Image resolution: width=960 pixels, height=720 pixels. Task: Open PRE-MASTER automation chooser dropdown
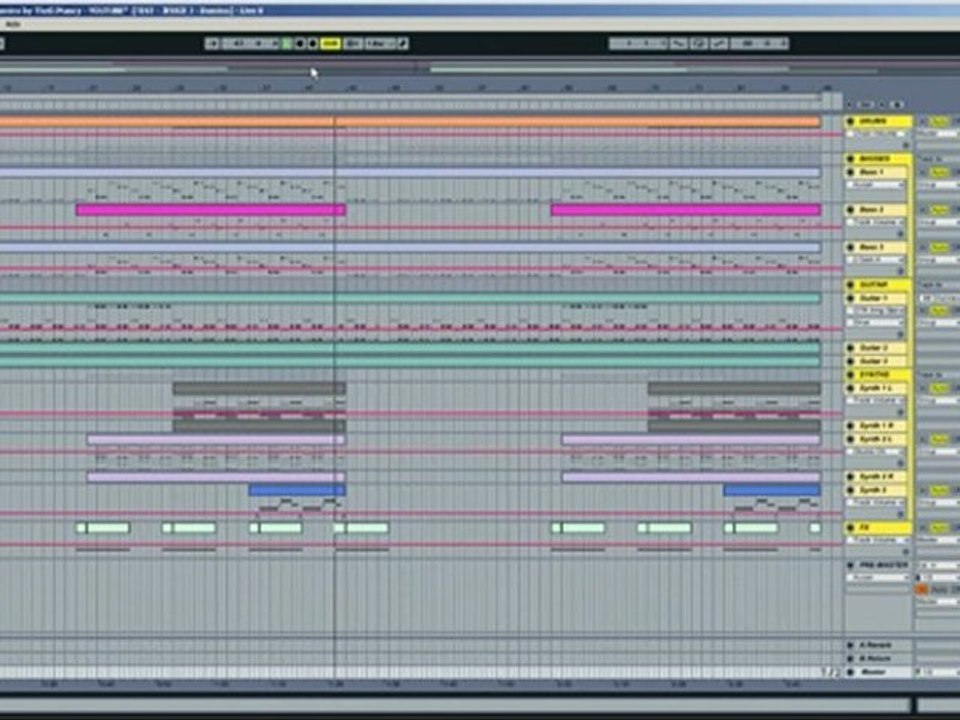878,577
